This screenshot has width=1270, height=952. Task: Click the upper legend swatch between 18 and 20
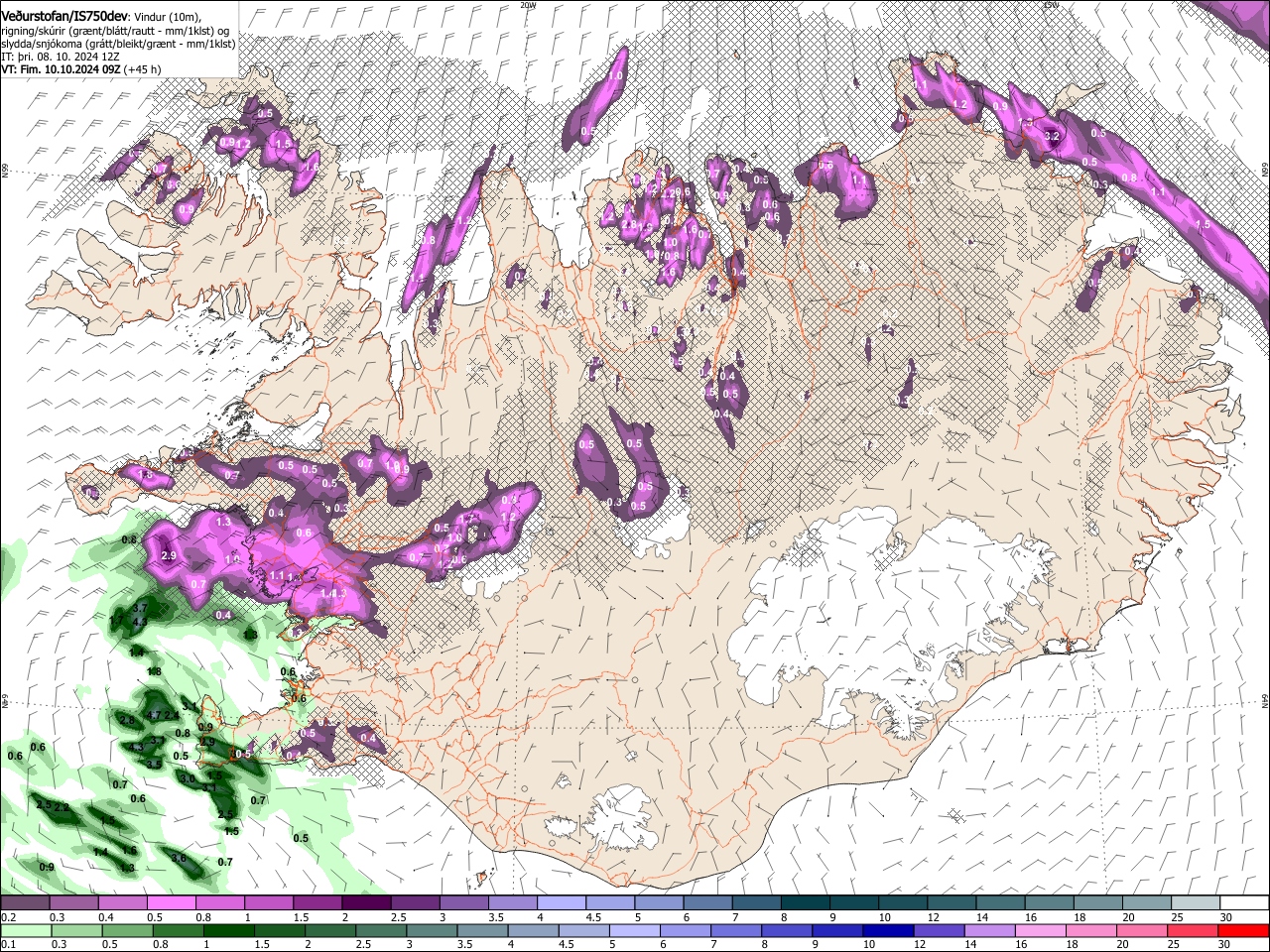[1098, 903]
